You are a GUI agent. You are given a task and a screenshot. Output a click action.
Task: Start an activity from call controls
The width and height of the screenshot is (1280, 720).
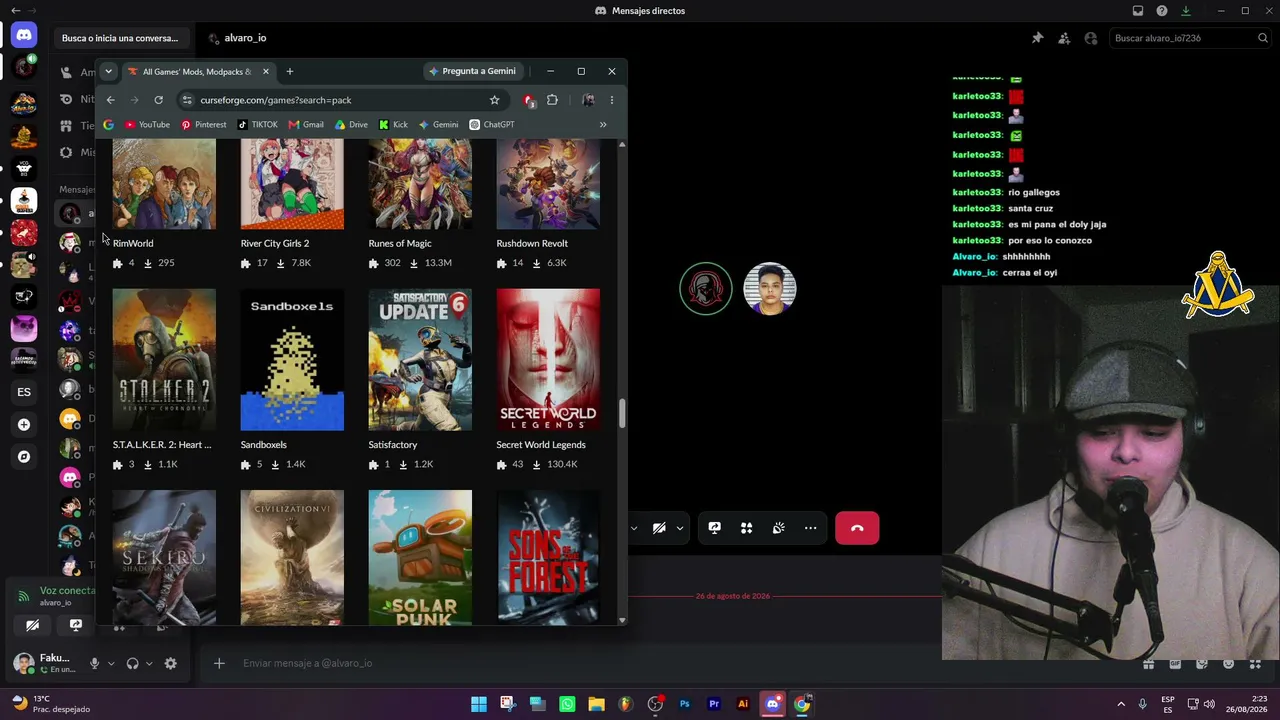746,528
